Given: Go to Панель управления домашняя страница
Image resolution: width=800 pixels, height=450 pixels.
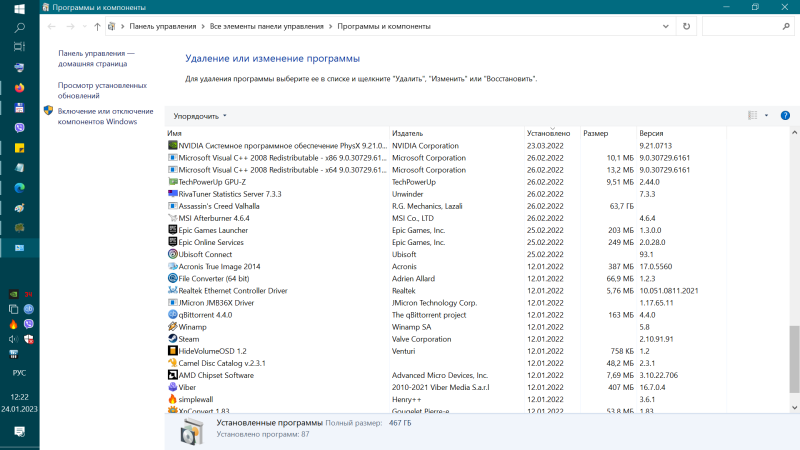Looking at the screenshot, I should [x=96, y=58].
